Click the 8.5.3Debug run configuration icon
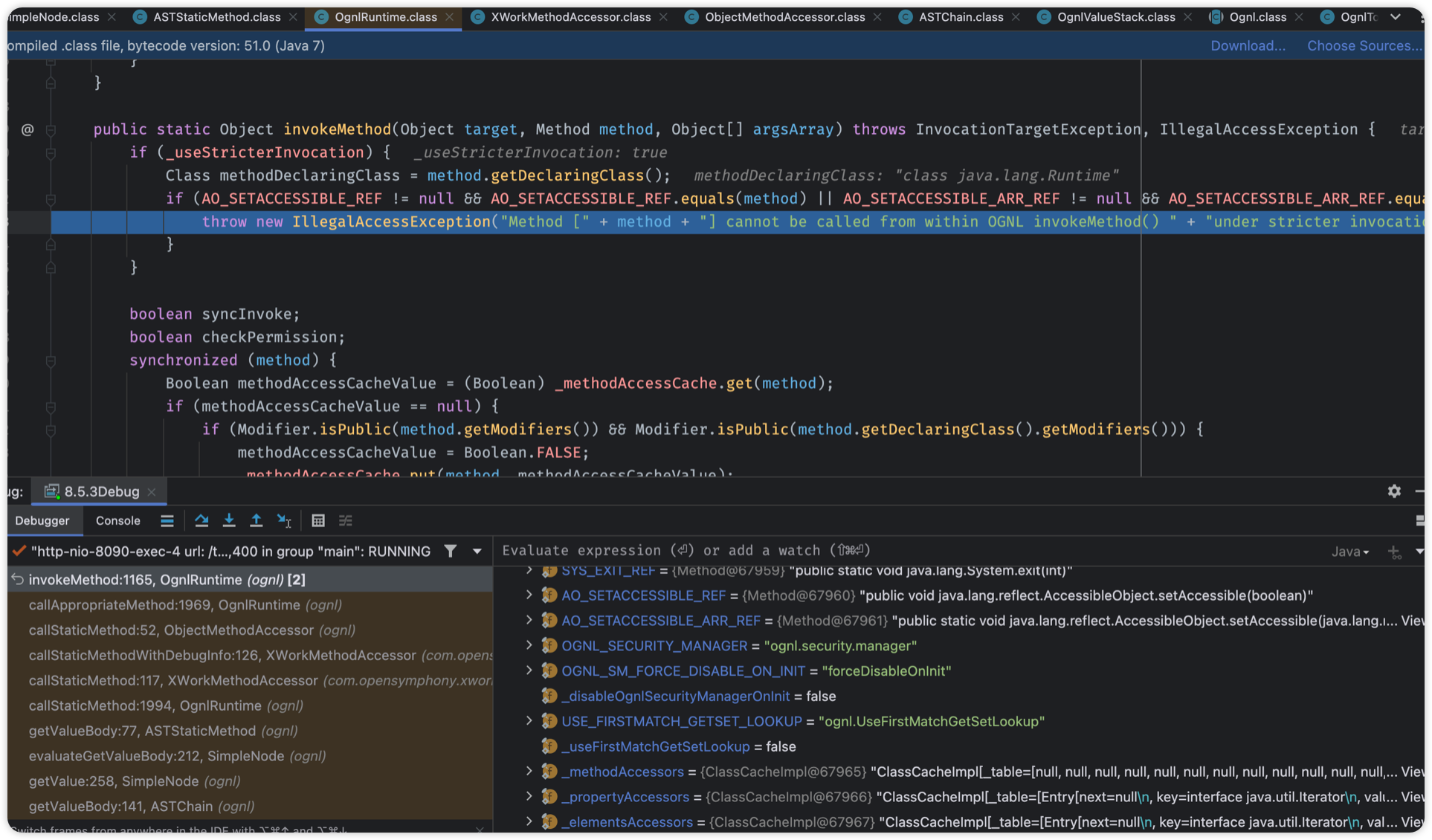 (x=51, y=492)
